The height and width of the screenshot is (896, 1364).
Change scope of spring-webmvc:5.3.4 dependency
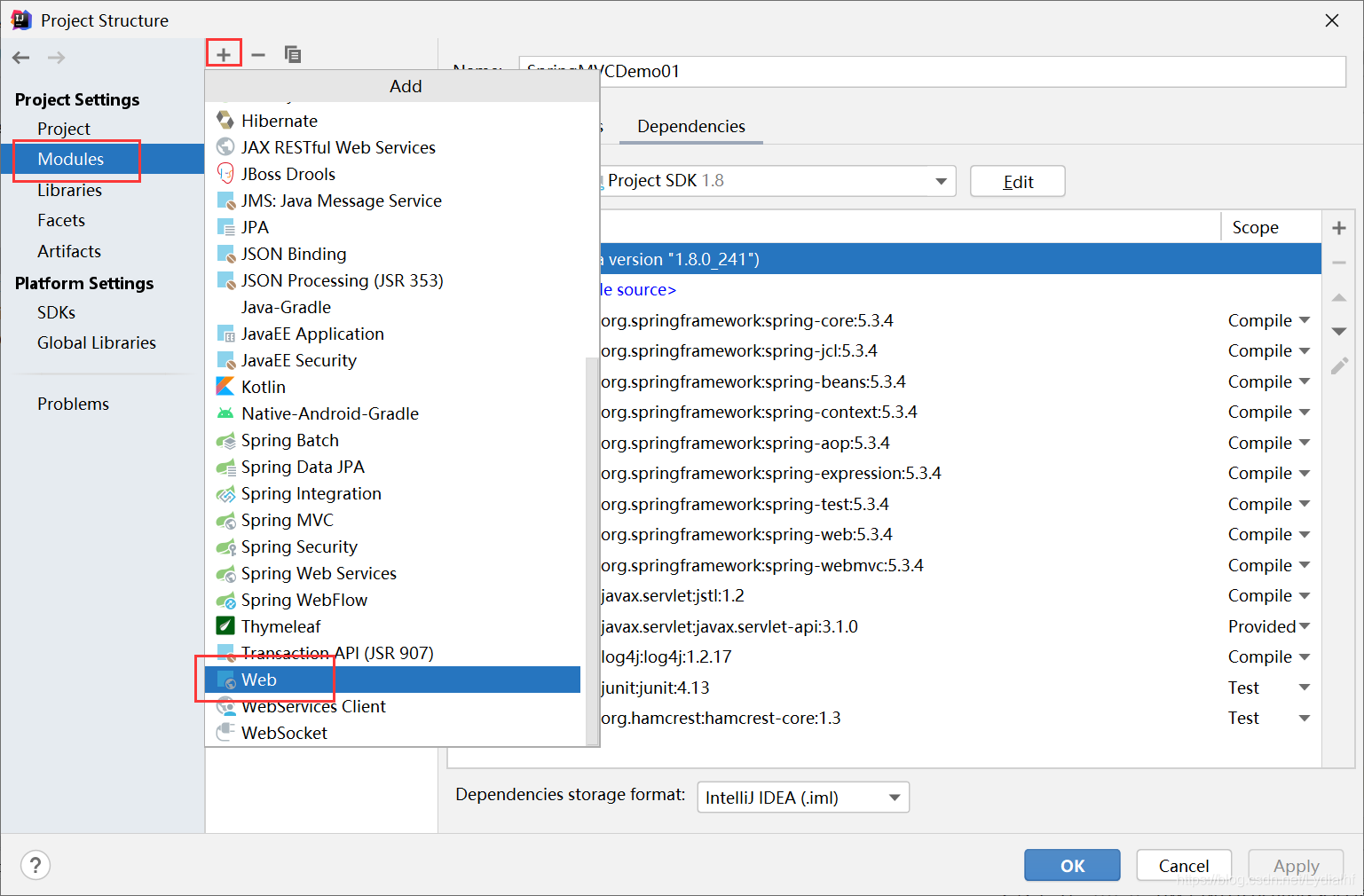pyautogui.click(x=1269, y=565)
